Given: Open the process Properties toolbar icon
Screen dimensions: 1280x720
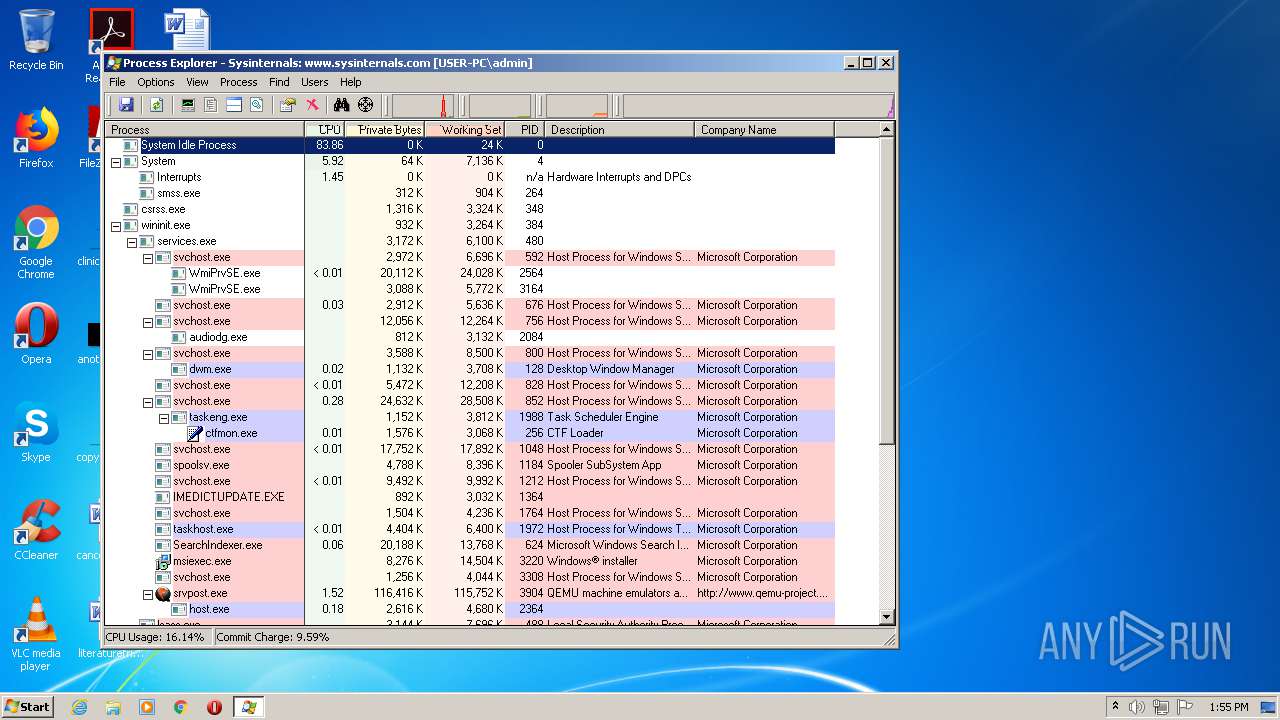Looking at the screenshot, I should (288, 105).
